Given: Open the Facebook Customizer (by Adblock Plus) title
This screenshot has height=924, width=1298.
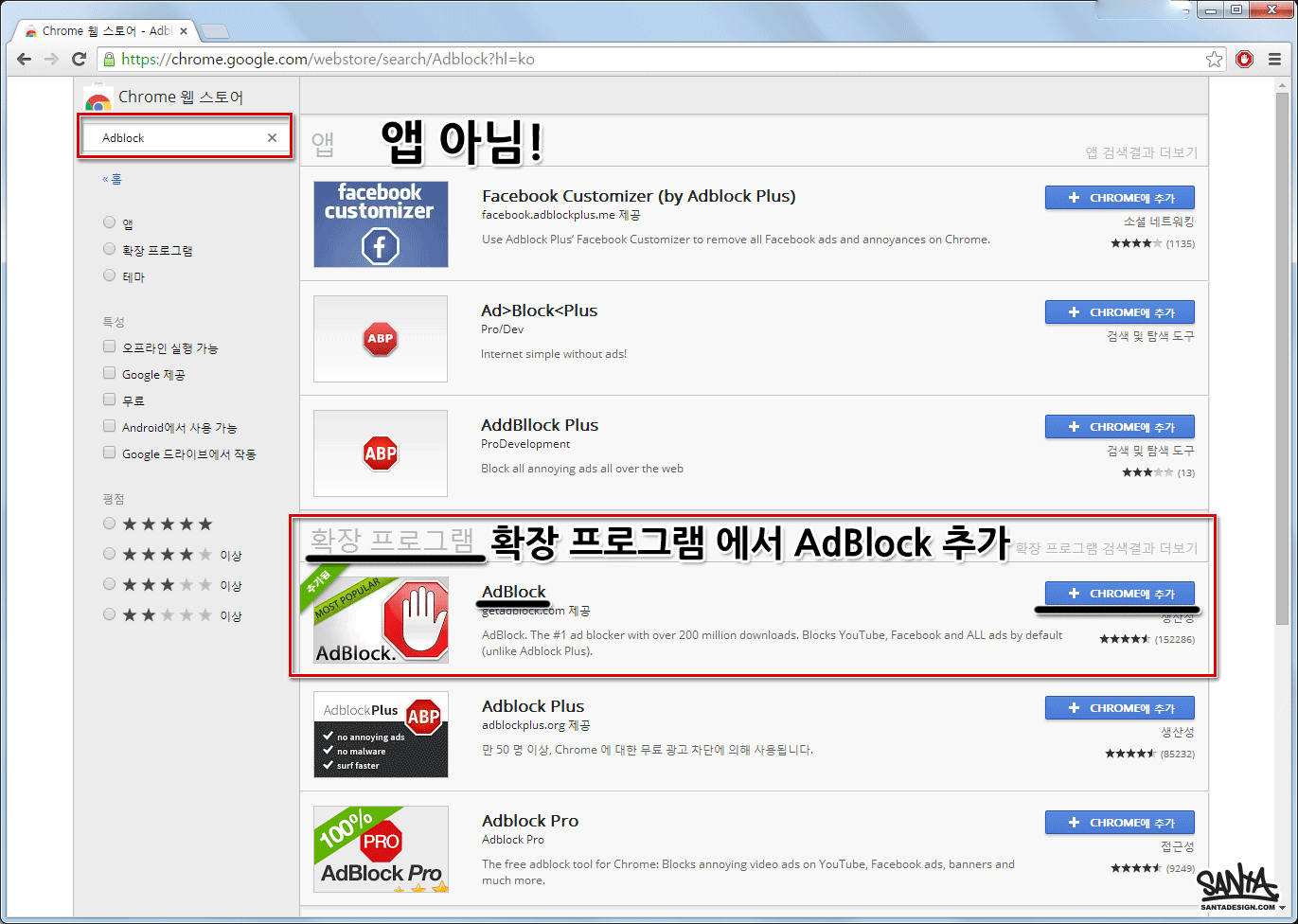Looking at the screenshot, I should [639, 196].
